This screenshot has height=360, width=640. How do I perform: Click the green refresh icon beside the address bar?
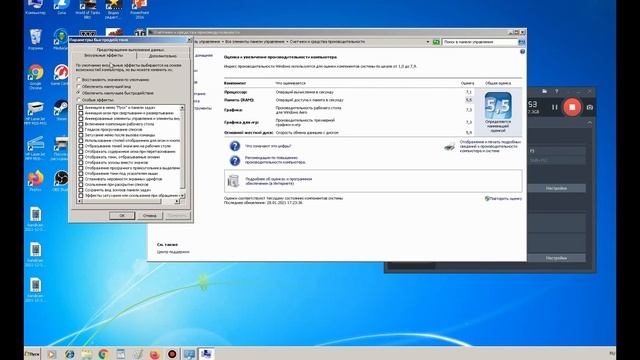coord(436,42)
